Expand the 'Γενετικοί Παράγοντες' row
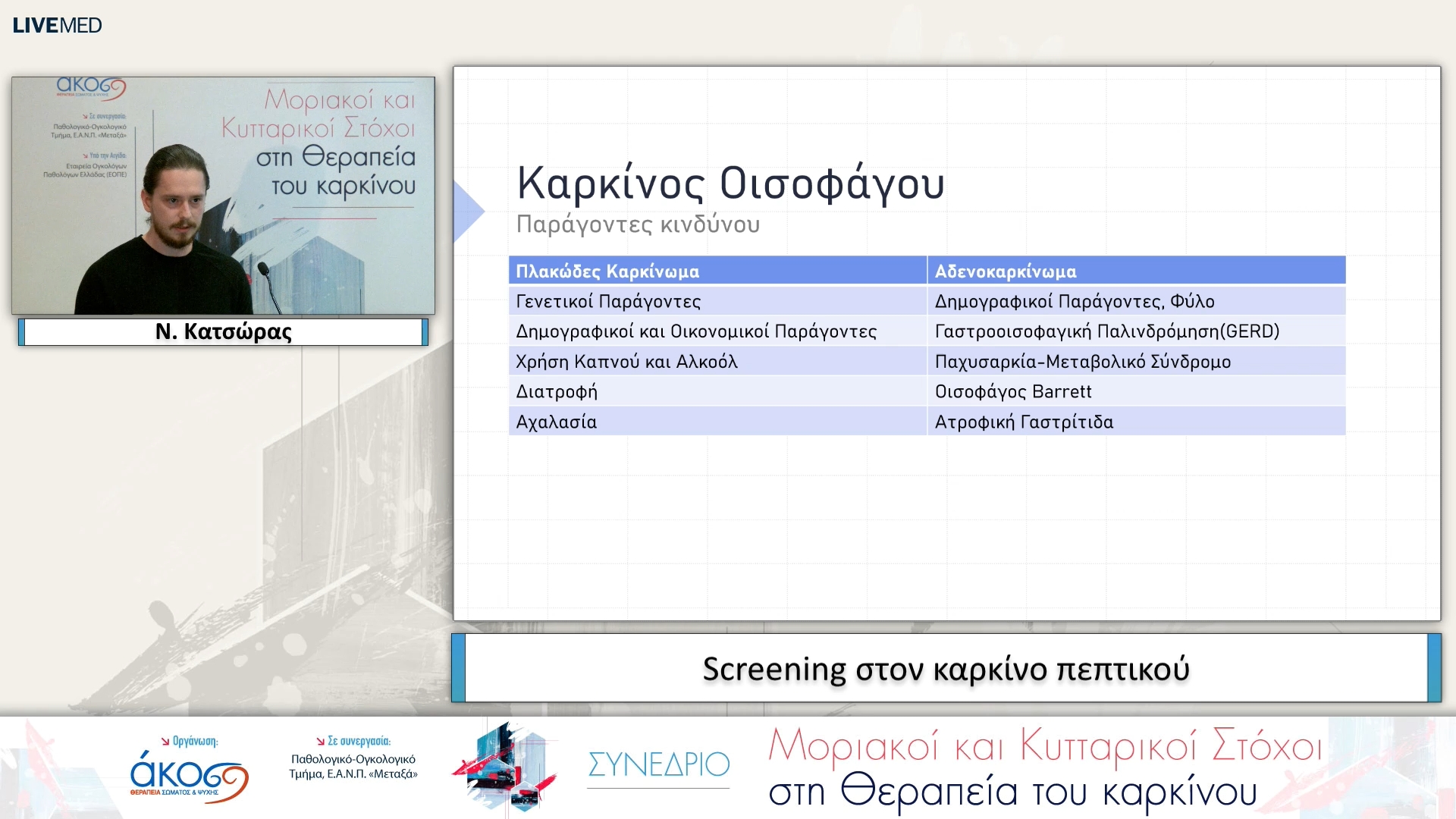1456x819 pixels. [x=607, y=301]
